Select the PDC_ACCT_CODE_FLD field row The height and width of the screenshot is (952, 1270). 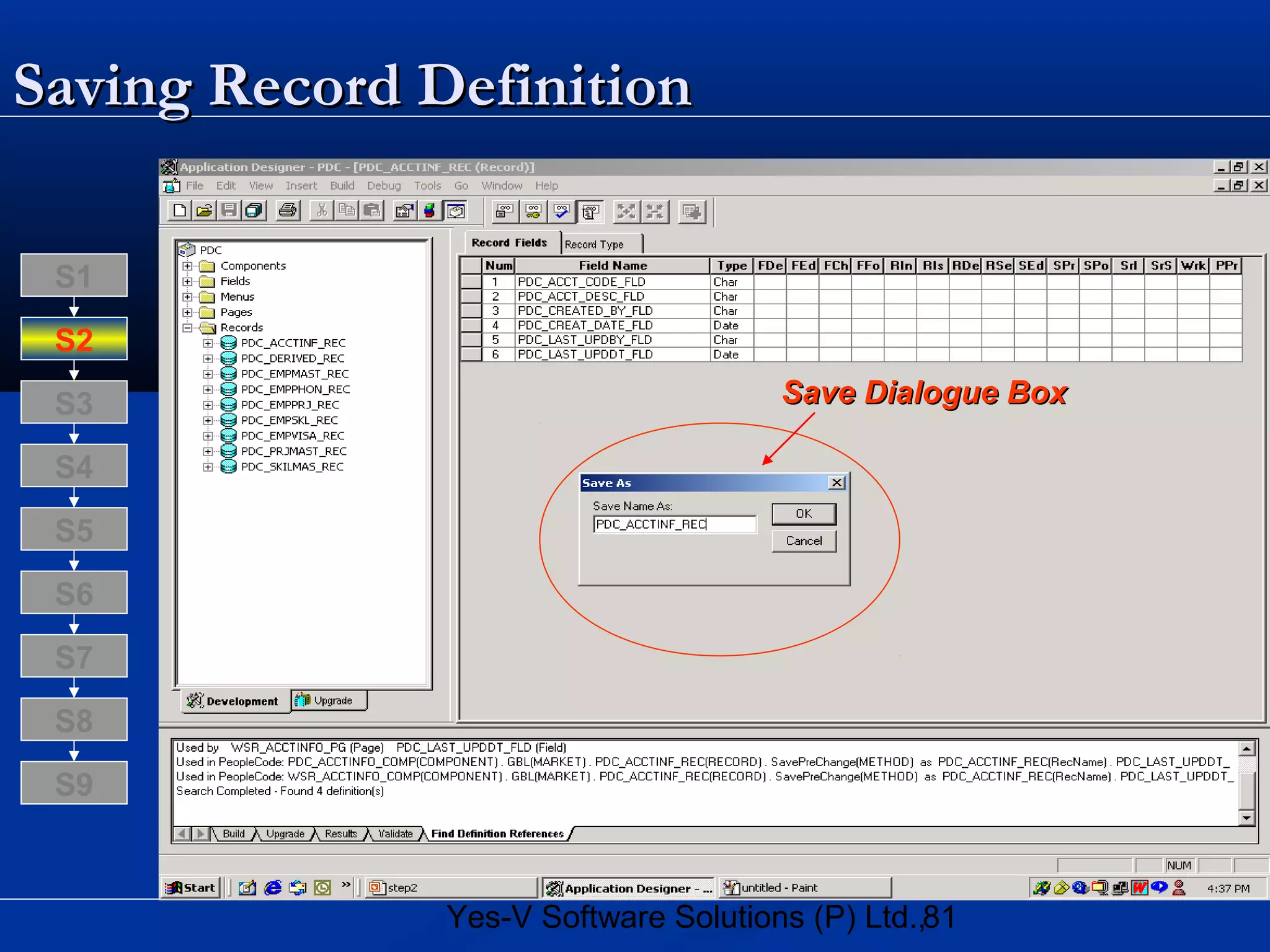(x=851, y=282)
